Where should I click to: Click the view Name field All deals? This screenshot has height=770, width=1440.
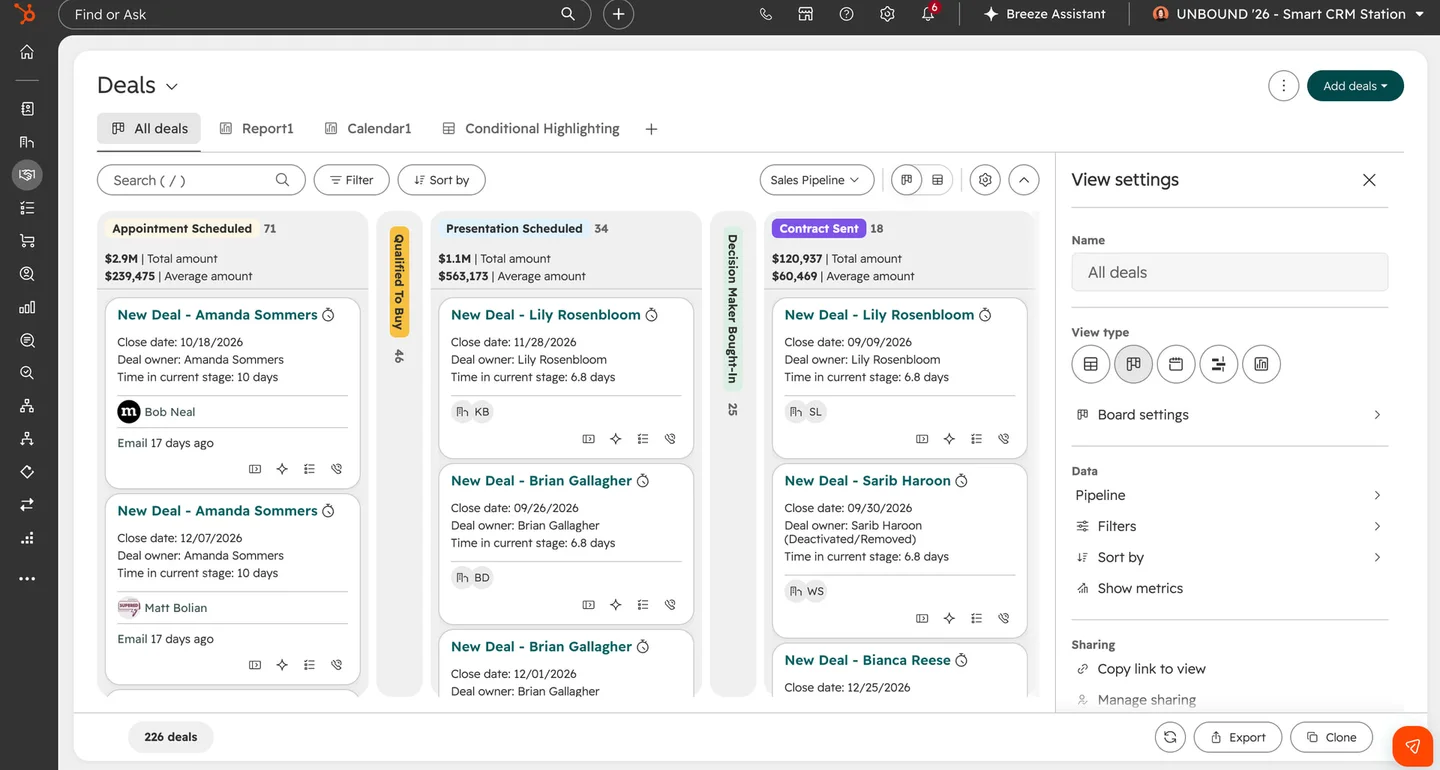pos(1230,272)
